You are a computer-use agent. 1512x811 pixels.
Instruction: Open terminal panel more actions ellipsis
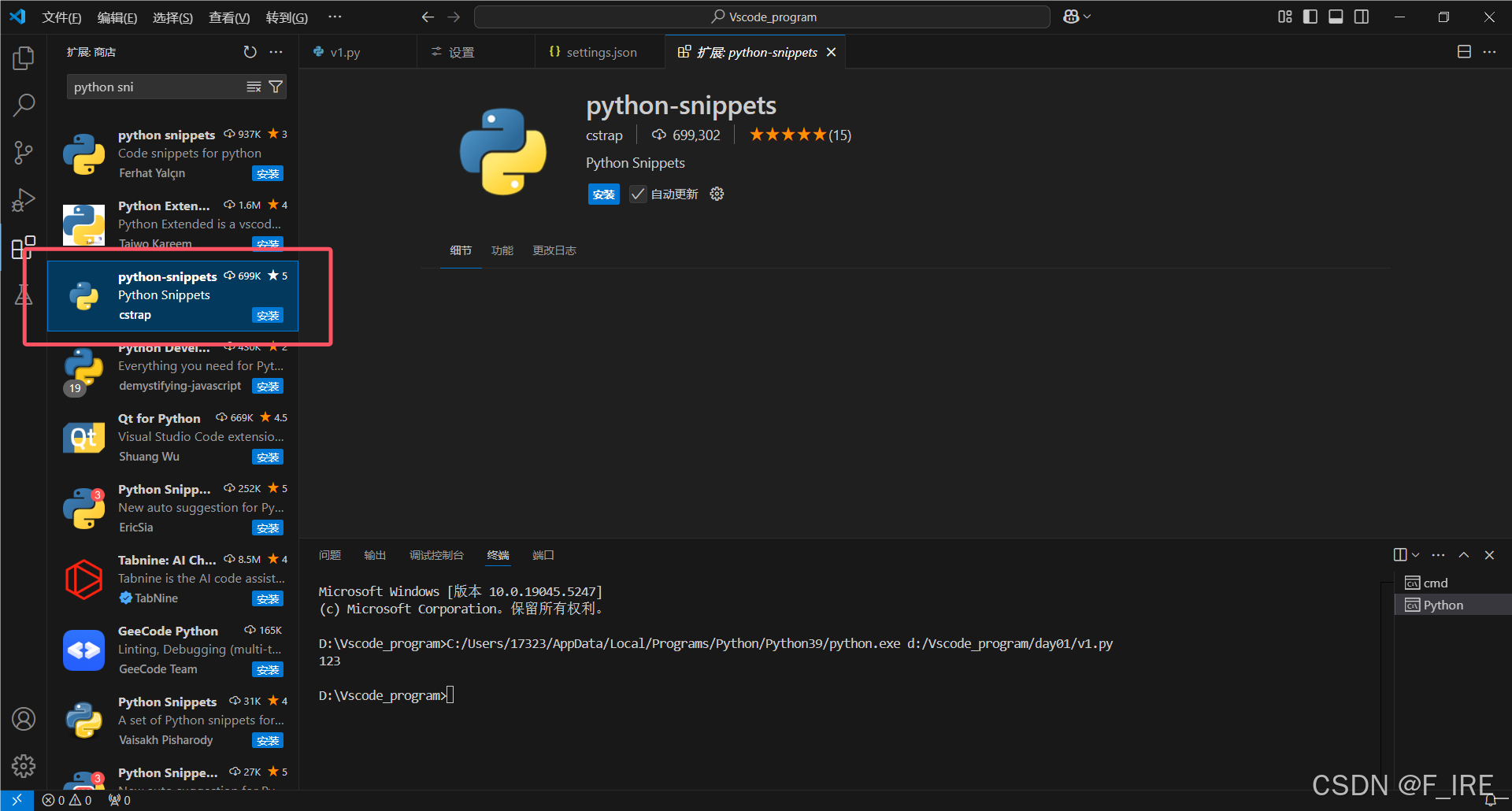tap(1438, 555)
